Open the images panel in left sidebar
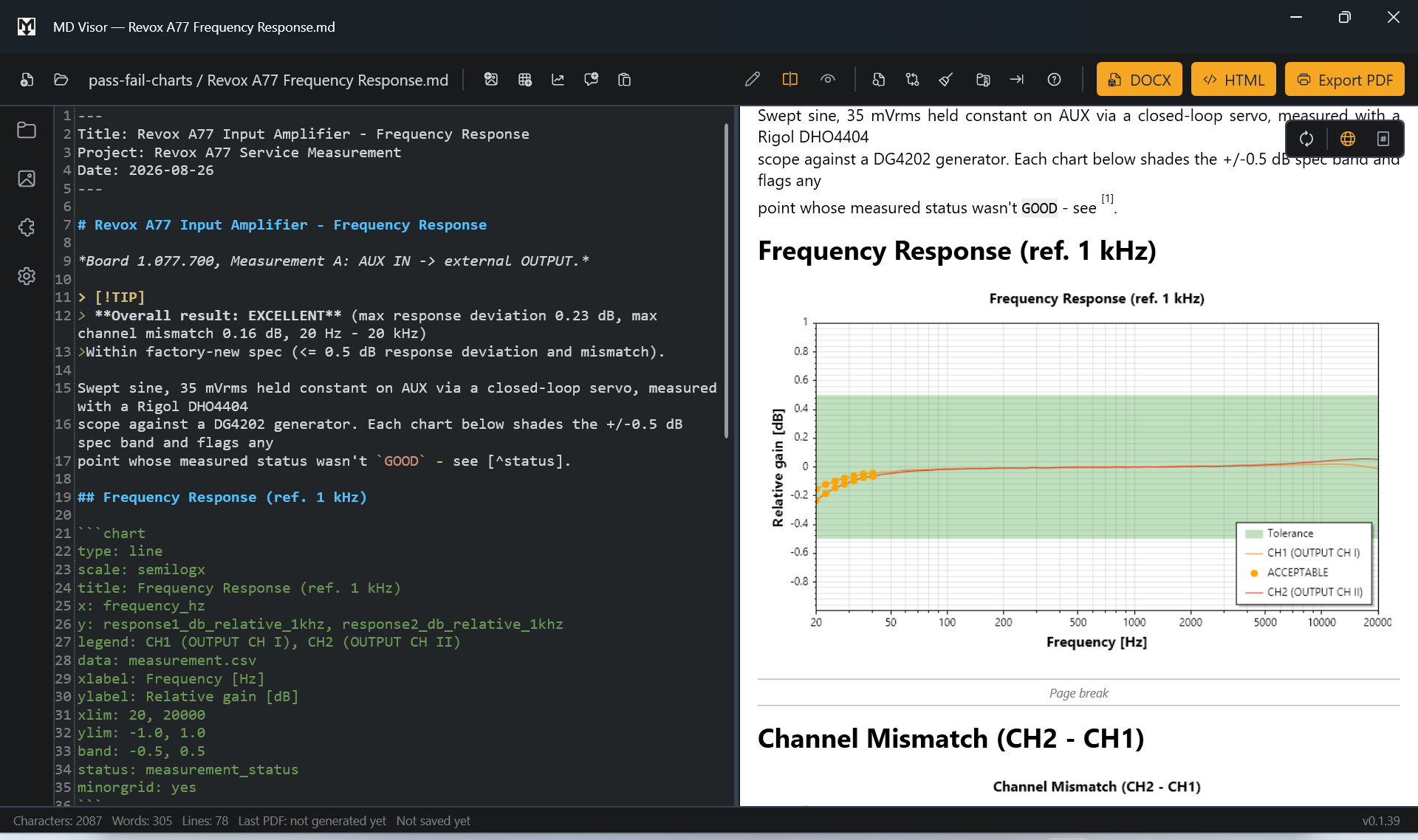 coord(27,179)
